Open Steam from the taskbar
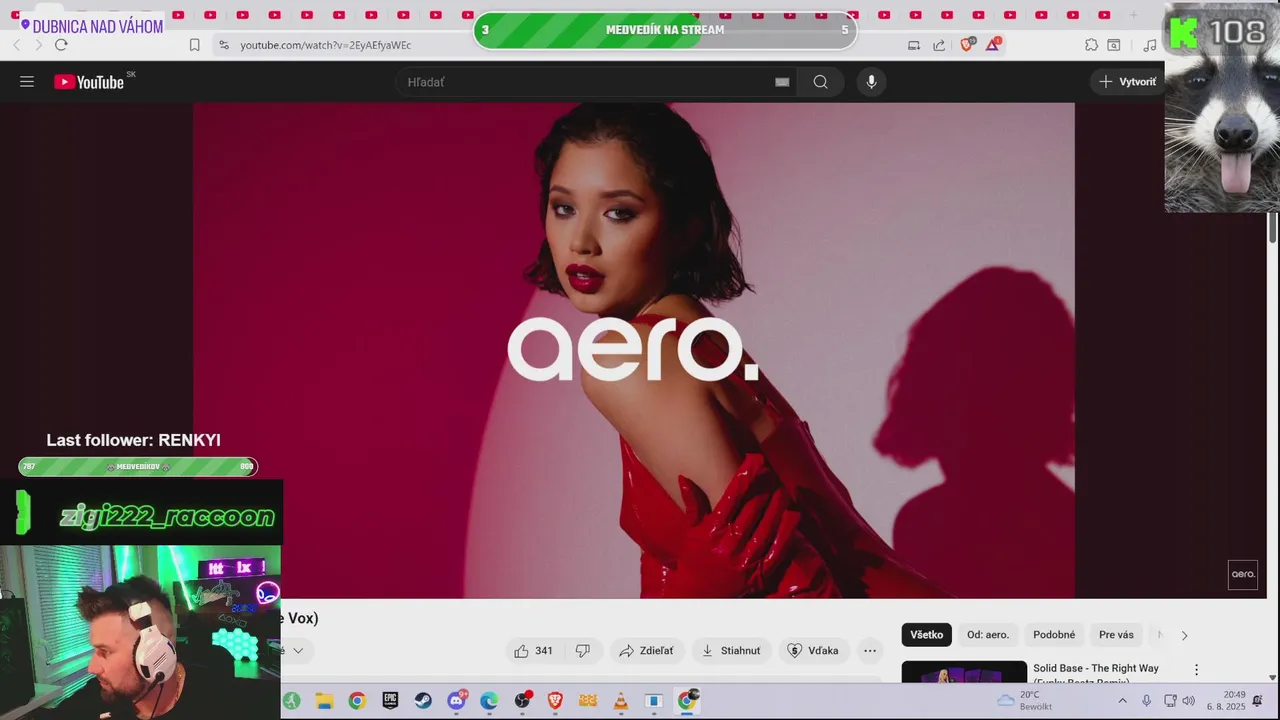 [x=423, y=701]
